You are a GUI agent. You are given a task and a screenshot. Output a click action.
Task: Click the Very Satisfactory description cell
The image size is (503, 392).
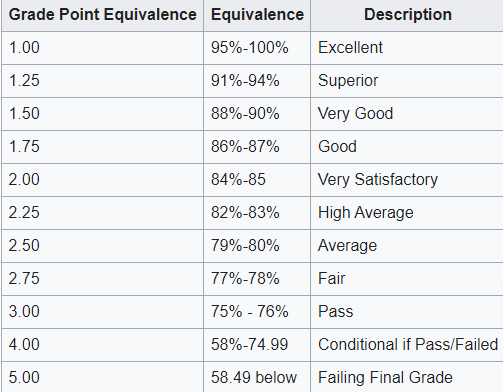pyautogui.click(x=407, y=180)
